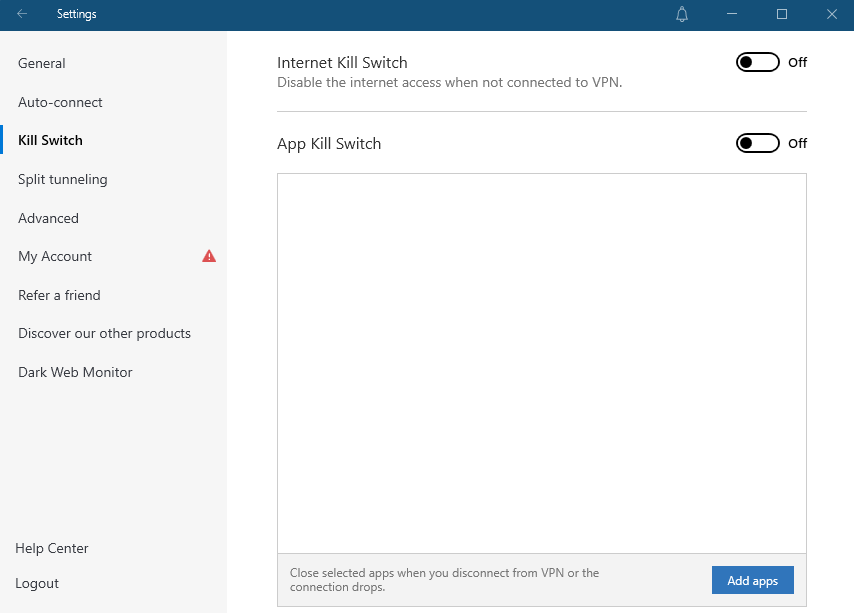Maximize the Settings window

[782, 14]
